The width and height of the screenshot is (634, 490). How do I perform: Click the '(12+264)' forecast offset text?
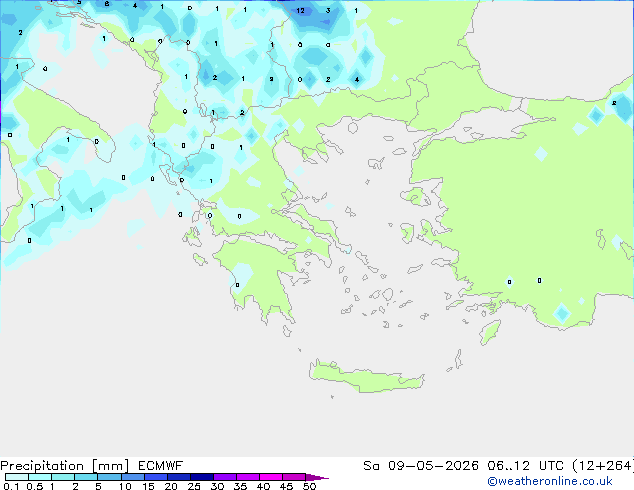(603, 466)
